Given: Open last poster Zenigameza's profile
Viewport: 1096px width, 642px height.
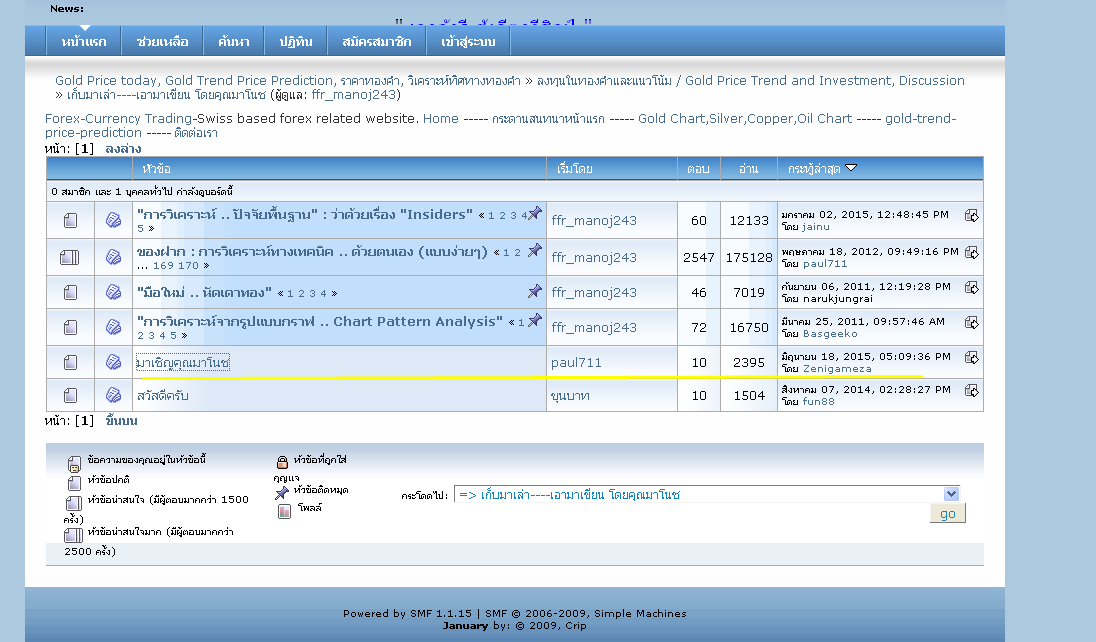Looking at the screenshot, I should click(837, 369).
